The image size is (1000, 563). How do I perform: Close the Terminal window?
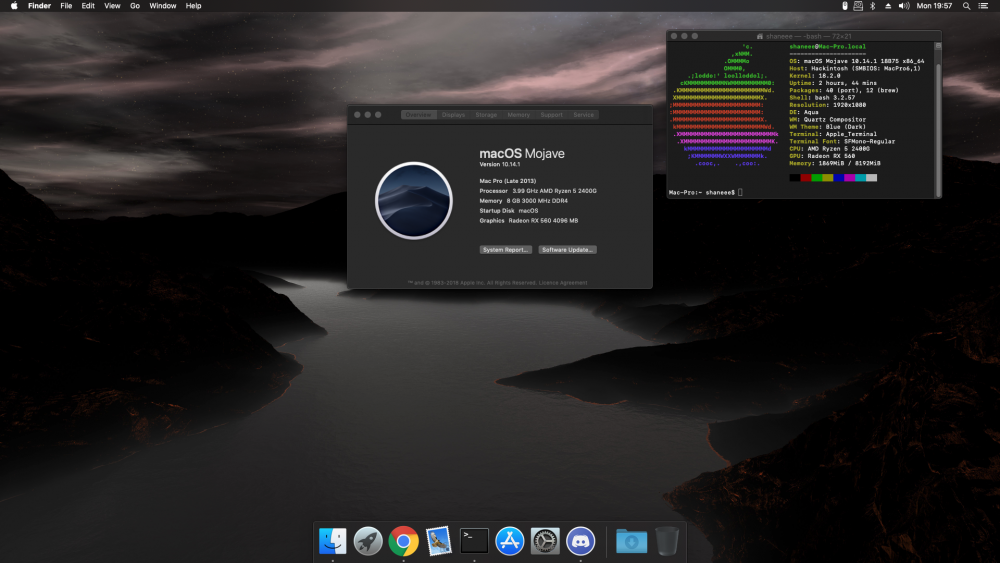674,36
